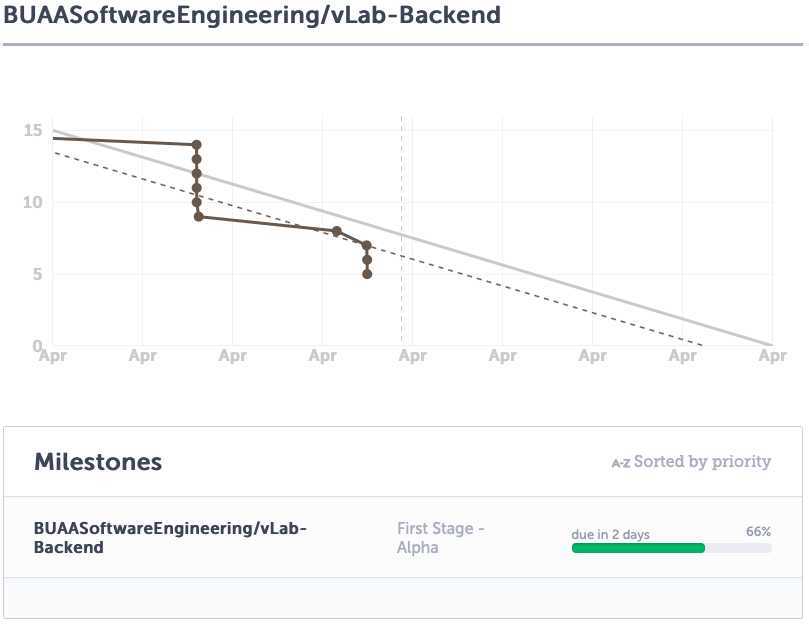809x625 pixels.
Task: Click the A-Z sort icon in Milestones
Action: tap(620, 463)
